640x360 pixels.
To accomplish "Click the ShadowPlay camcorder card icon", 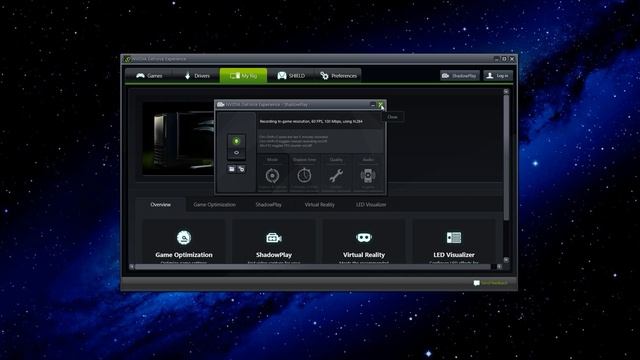I will pos(274,238).
